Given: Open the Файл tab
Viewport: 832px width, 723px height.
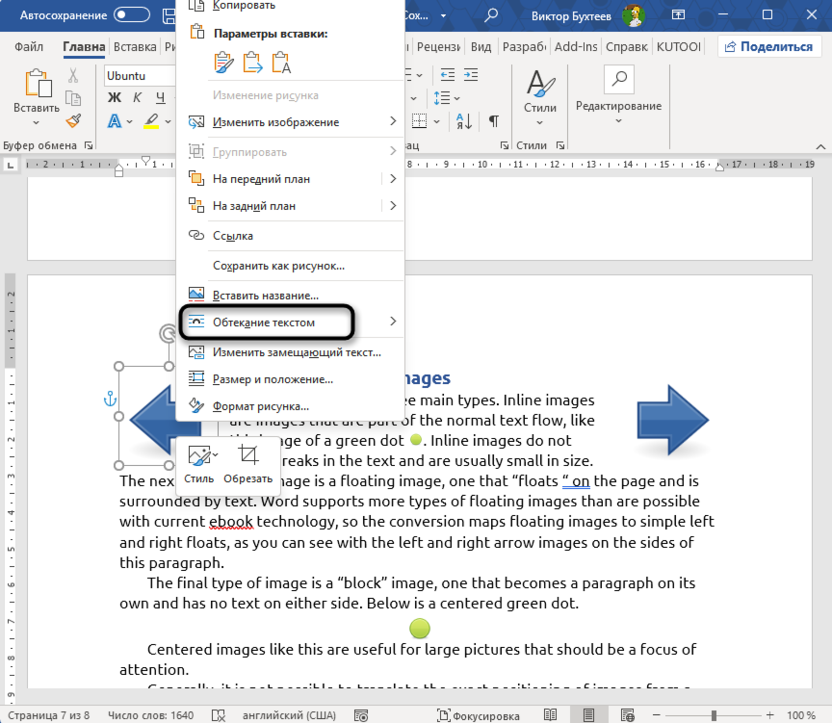Looking at the screenshot, I should (x=29, y=47).
